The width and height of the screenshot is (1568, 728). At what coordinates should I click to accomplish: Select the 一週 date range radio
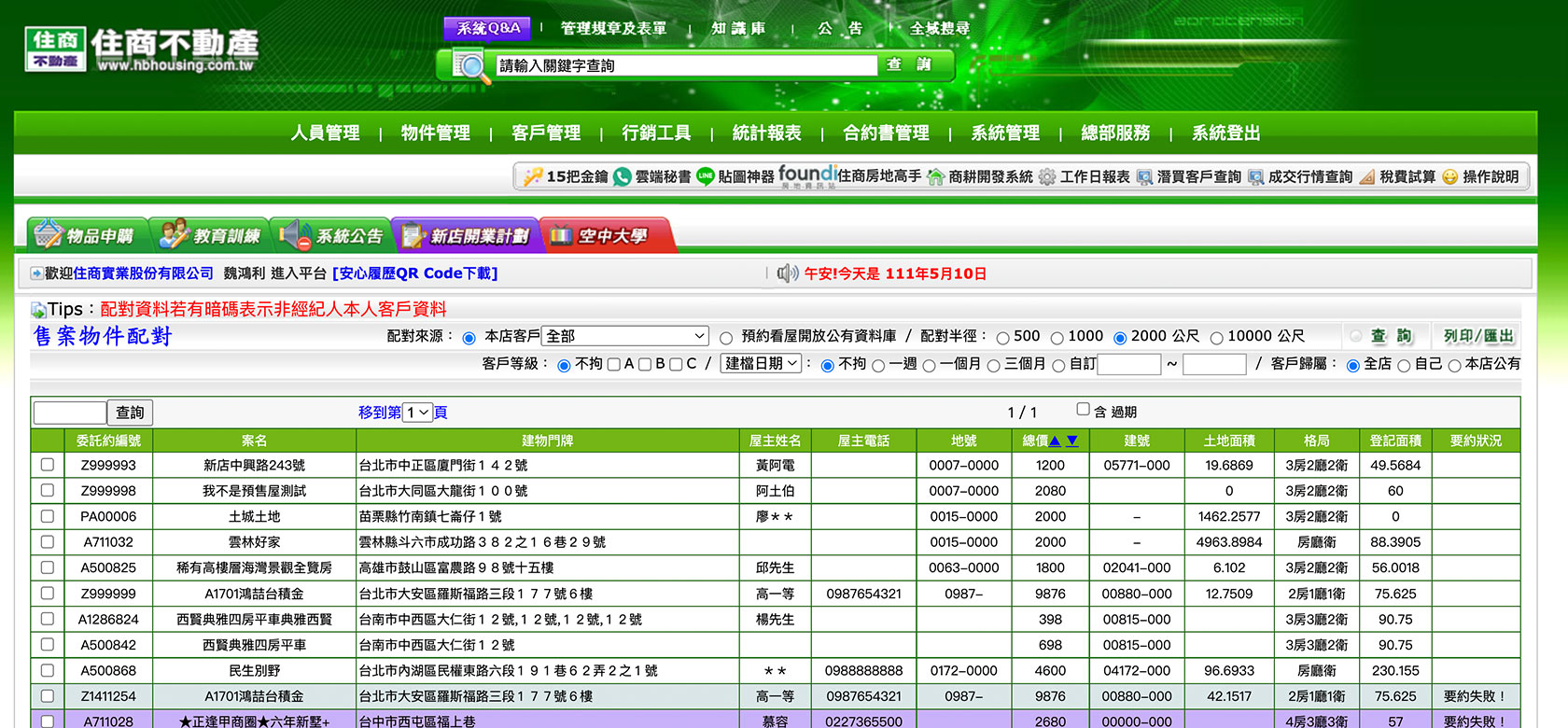(878, 366)
